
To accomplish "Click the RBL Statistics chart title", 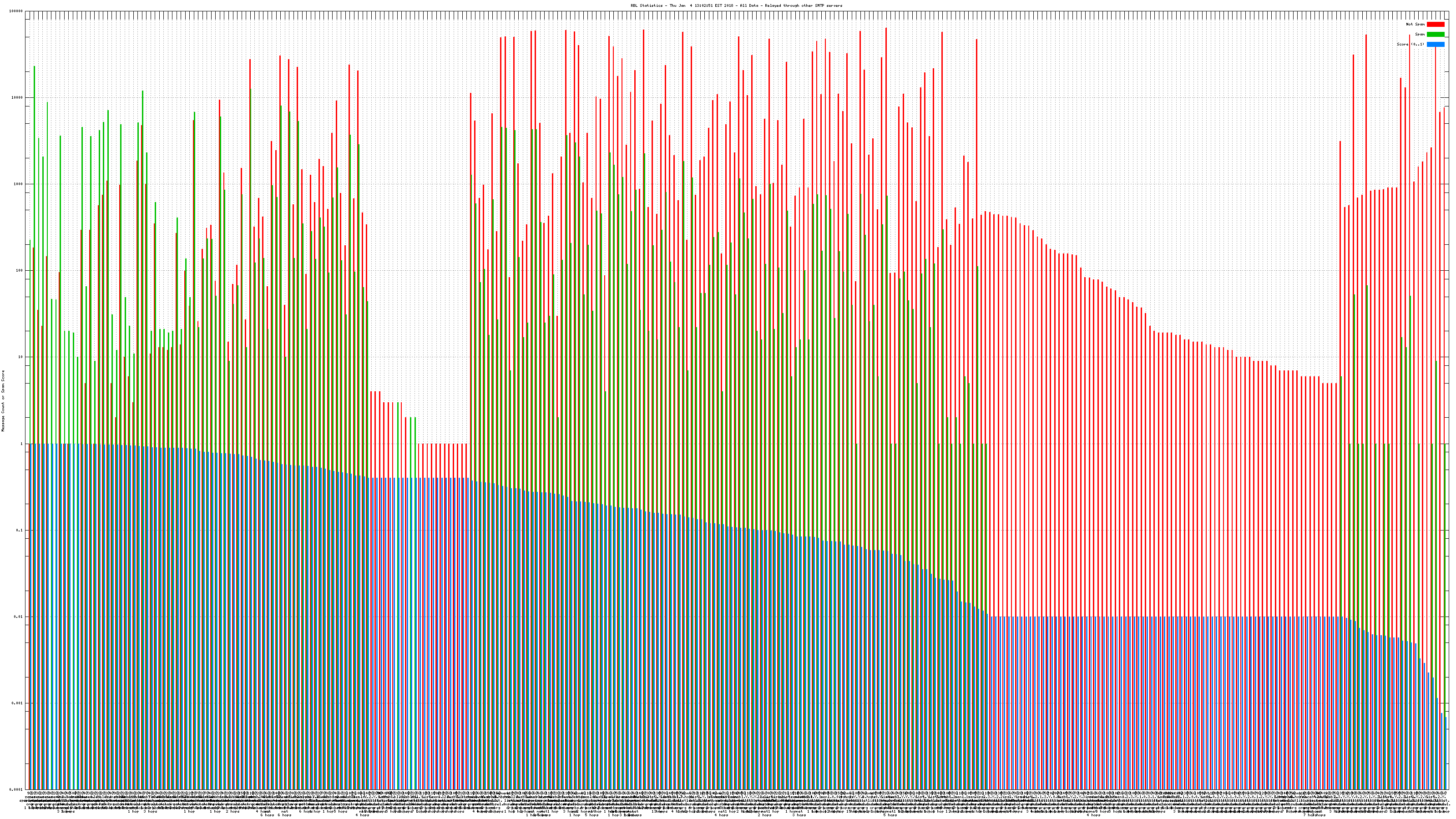I will pyautogui.click(x=736, y=5).
